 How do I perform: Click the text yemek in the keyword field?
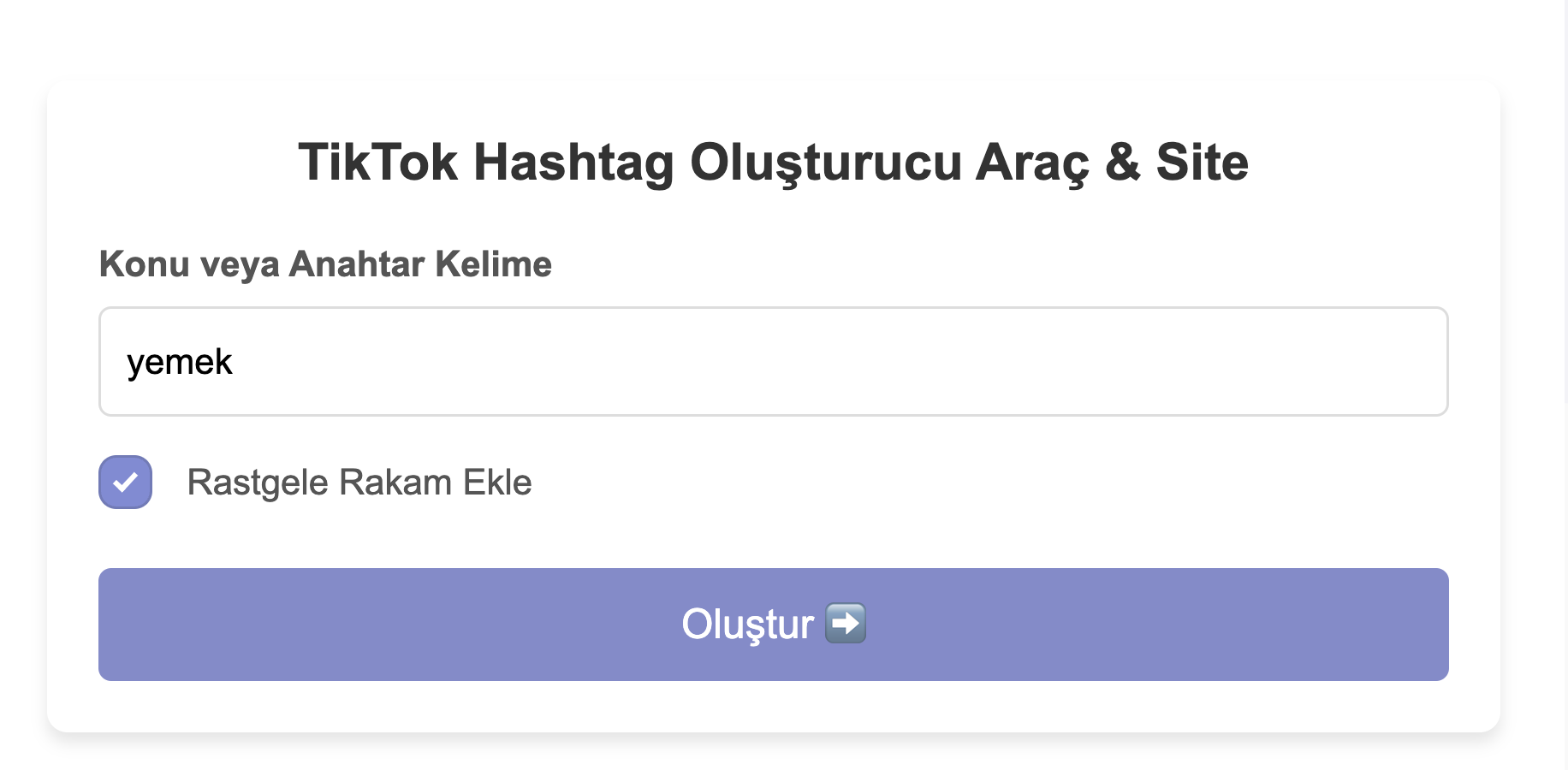click(x=180, y=363)
